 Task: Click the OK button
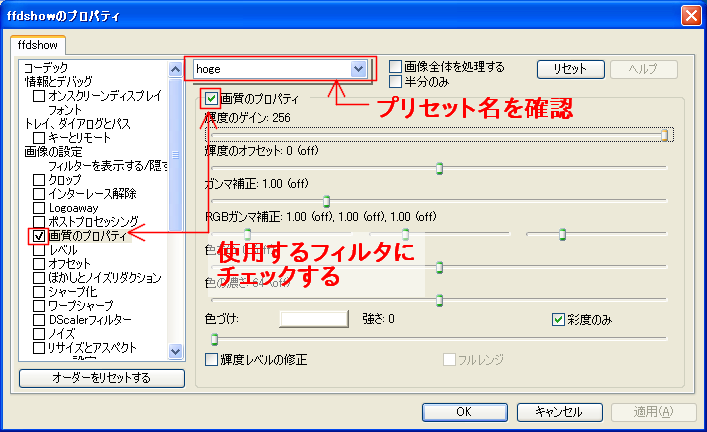click(x=464, y=412)
